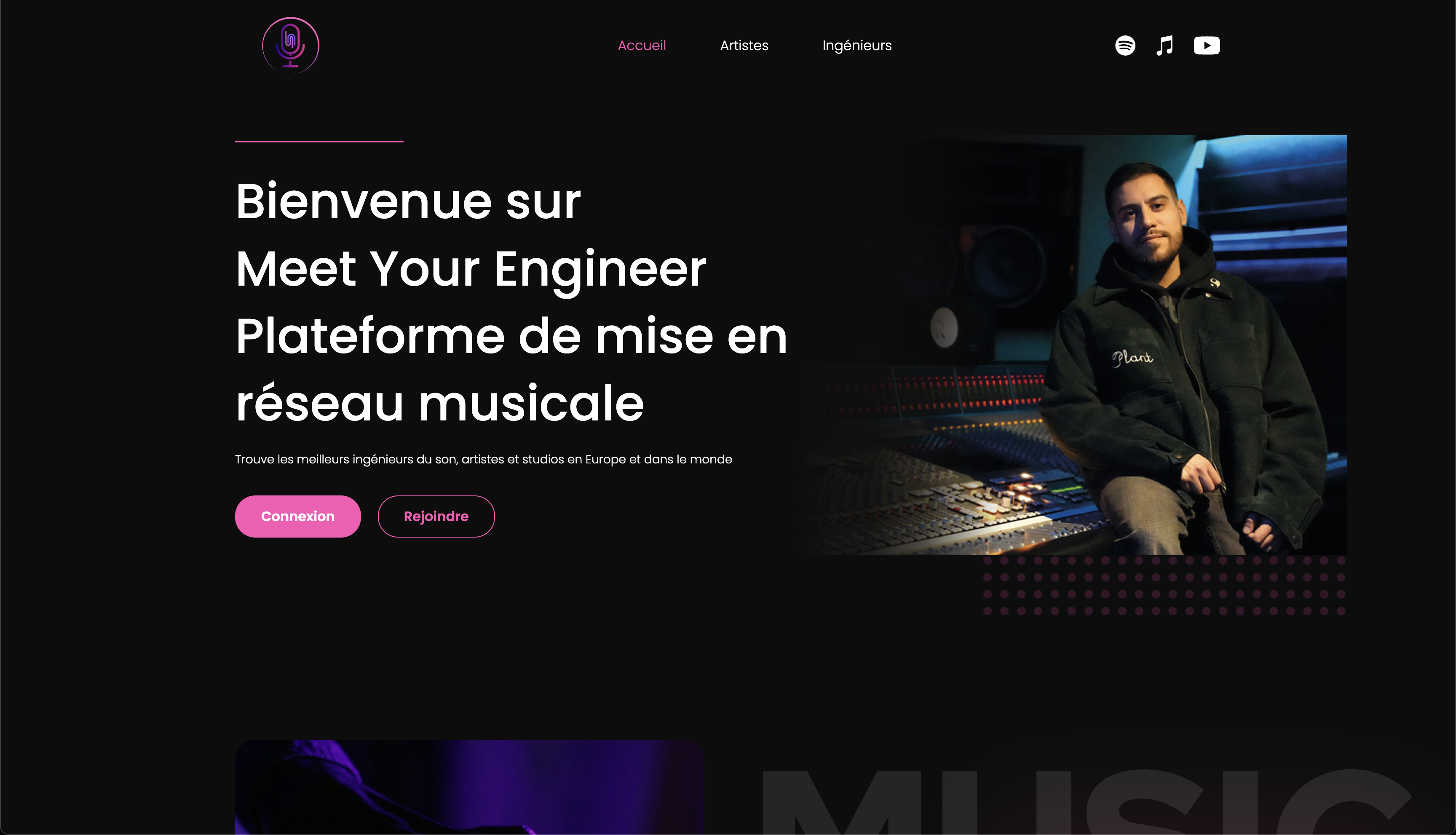Click the 'réseau musicale' heading line

439,403
